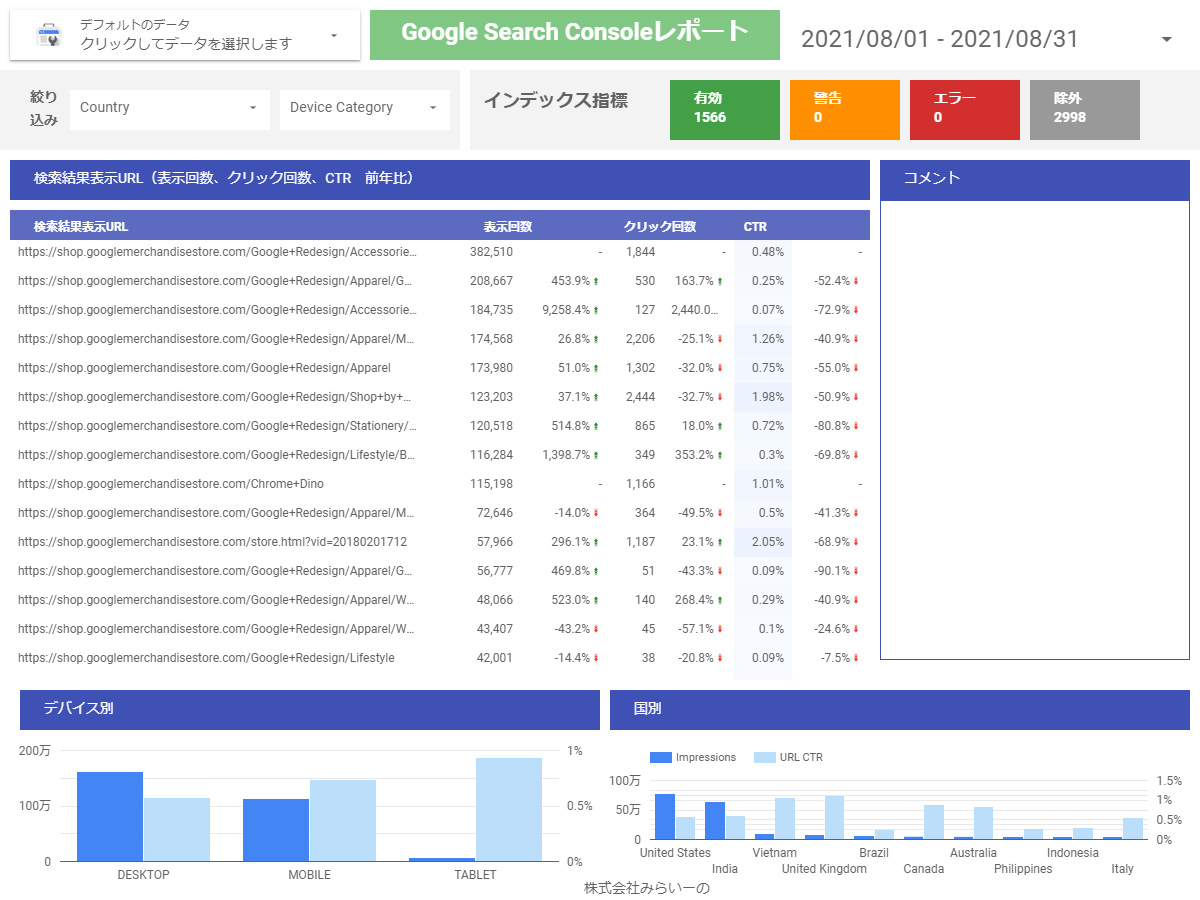Sort by CTR column header

pyautogui.click(x=755, y=226)
